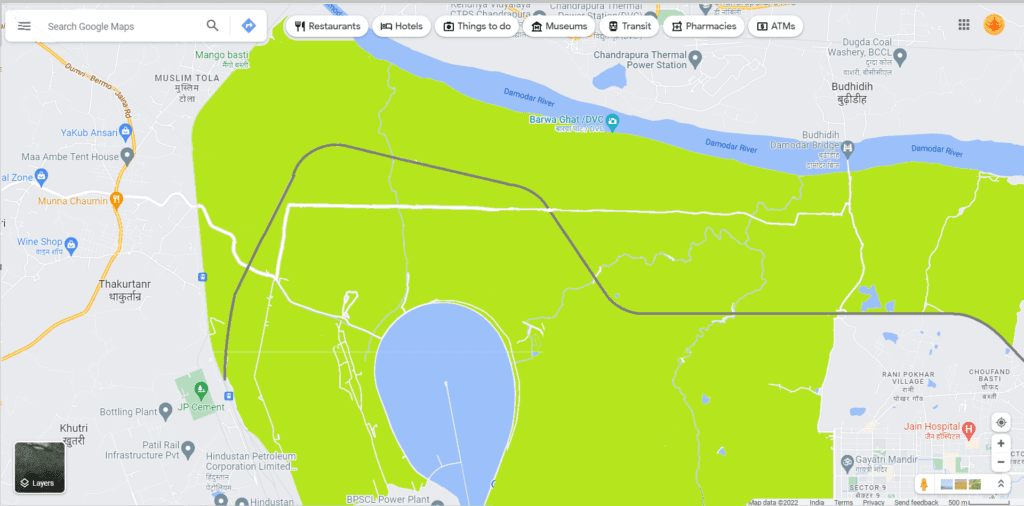The image size is (1024, 506).
Task: Click Bottling Plant pin
Action: pos(166,411)
